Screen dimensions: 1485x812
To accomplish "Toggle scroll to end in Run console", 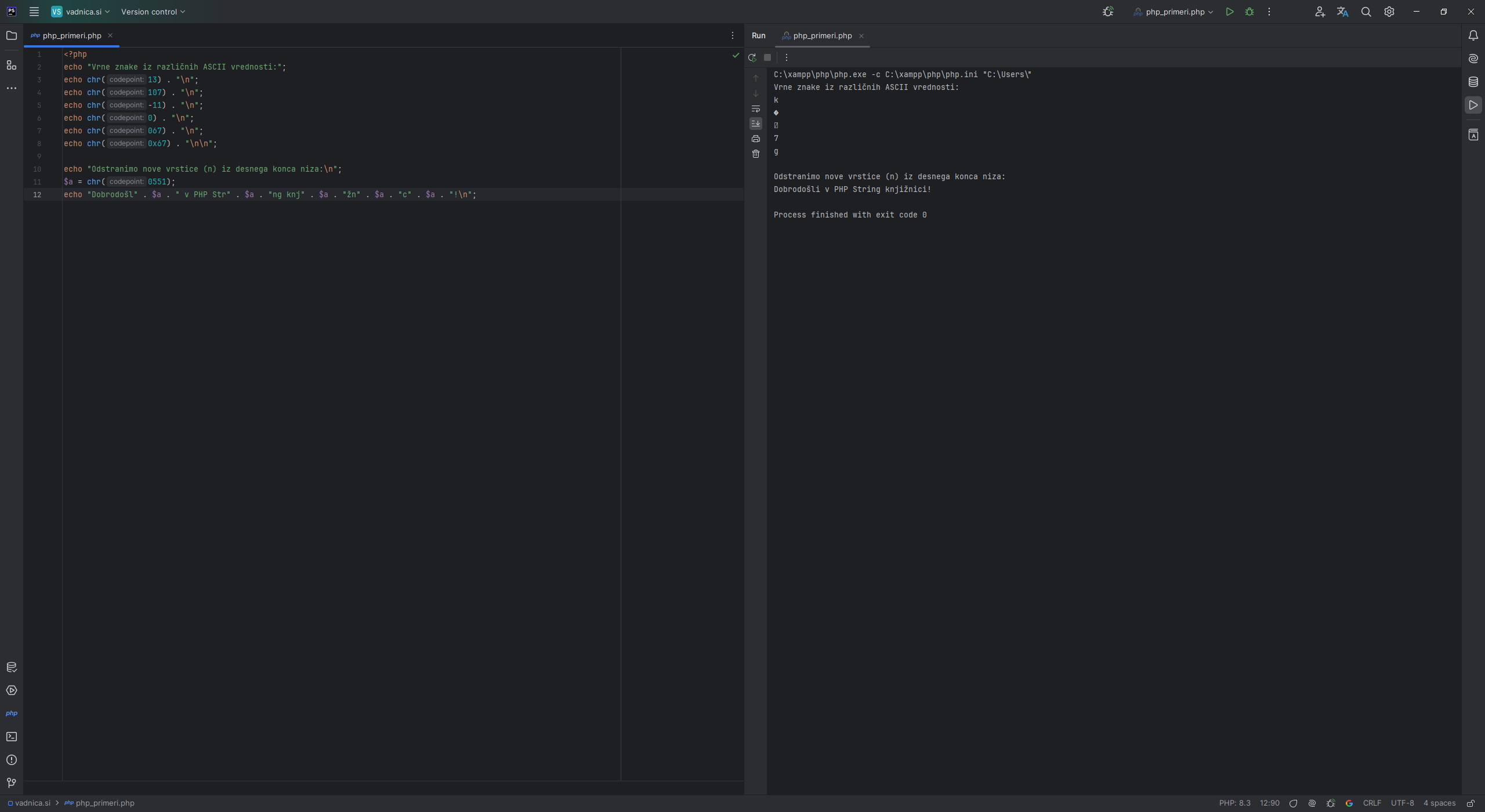I will (x=756, y=124).
